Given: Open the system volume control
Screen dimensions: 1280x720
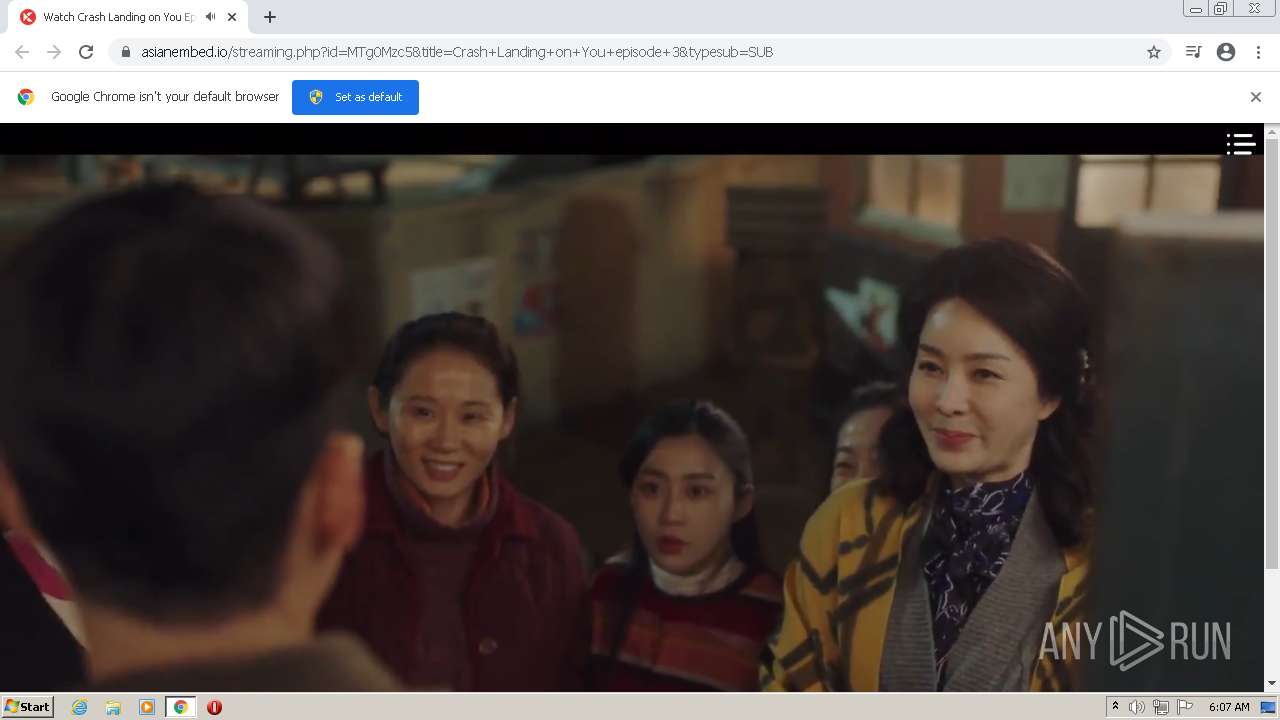Looking at the screenshot, I should (1137, 707).
